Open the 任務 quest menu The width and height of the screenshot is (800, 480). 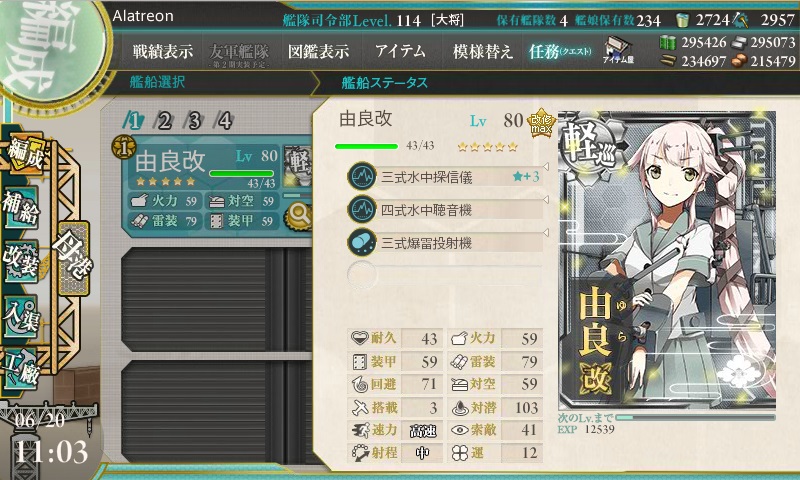pyautogui.click(x=560, y=52)
